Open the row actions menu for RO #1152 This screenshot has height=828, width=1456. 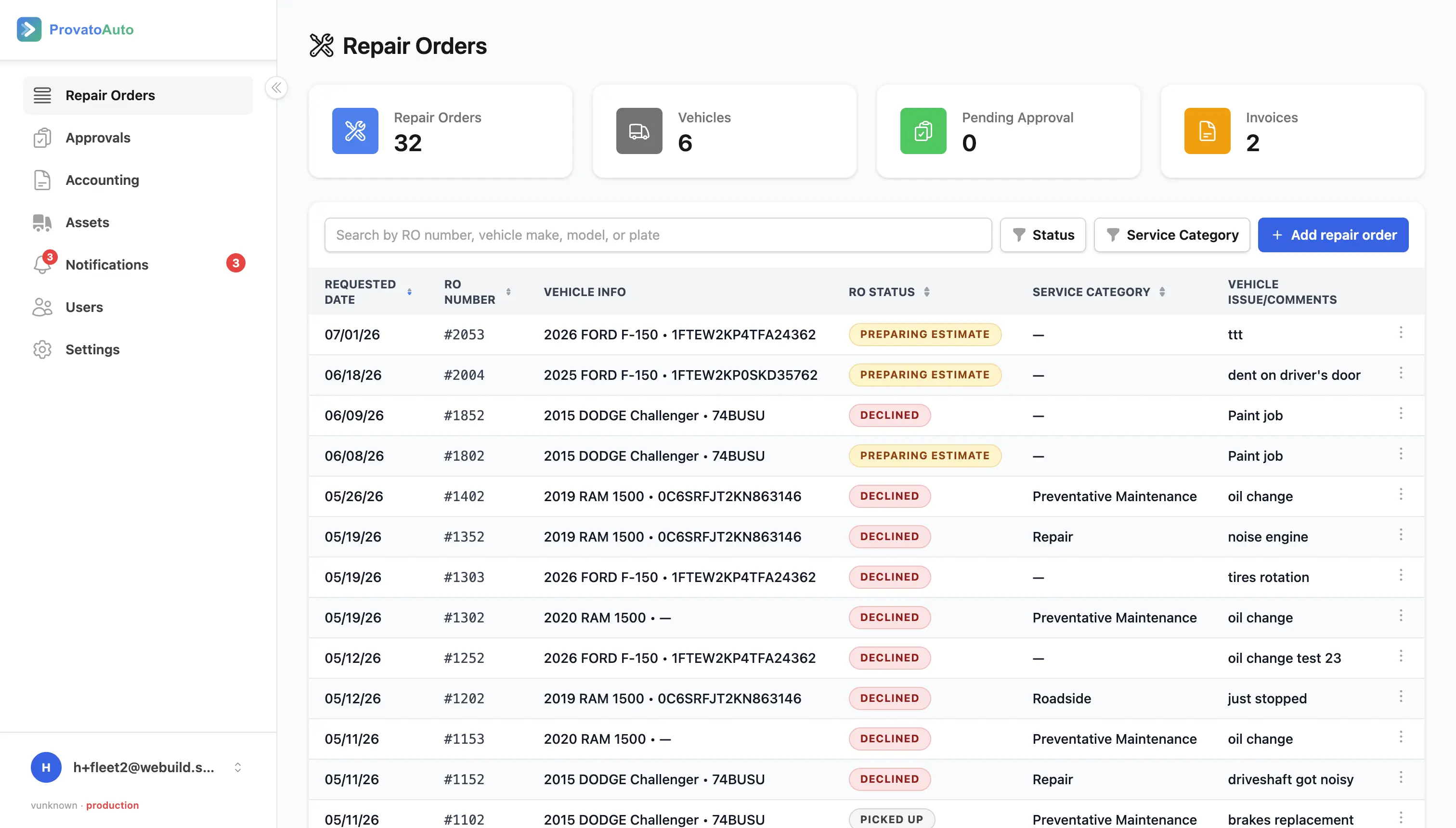[1401, 777]
